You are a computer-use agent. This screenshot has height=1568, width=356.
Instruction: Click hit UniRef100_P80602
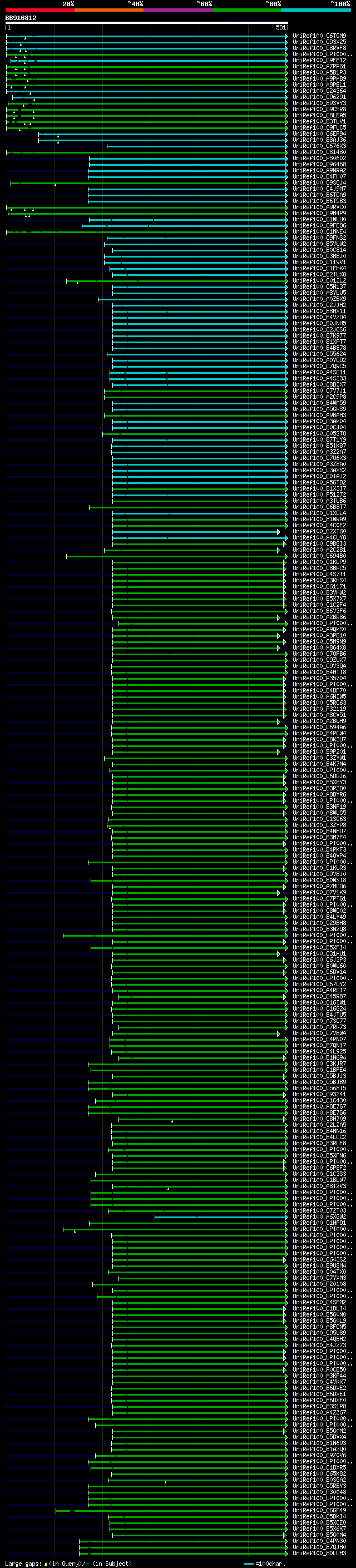coord(319,159)
